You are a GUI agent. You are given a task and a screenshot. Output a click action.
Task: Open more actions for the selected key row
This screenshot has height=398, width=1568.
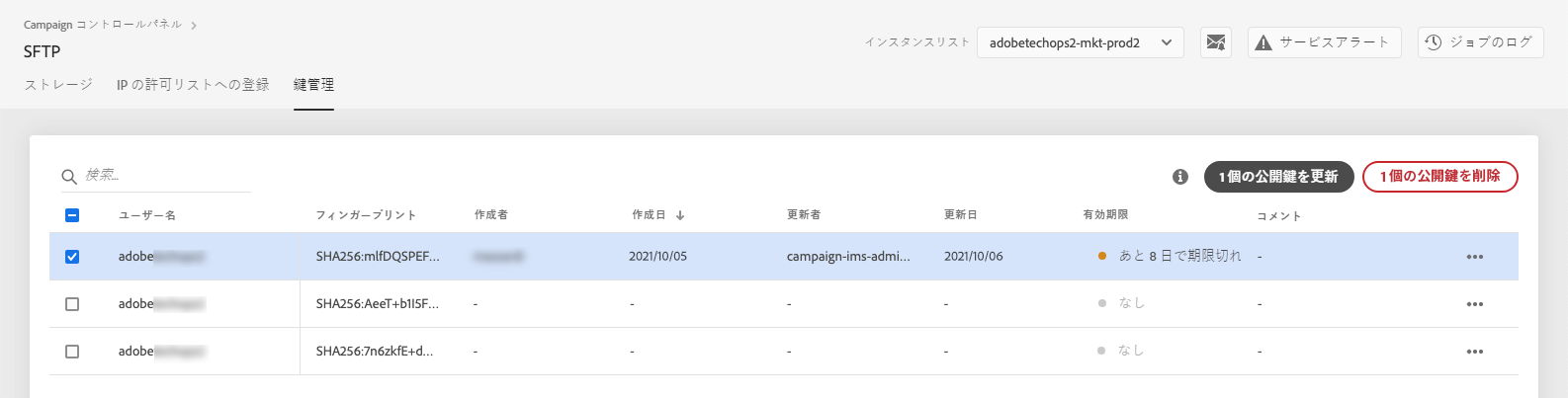(x=1474, y=257)
